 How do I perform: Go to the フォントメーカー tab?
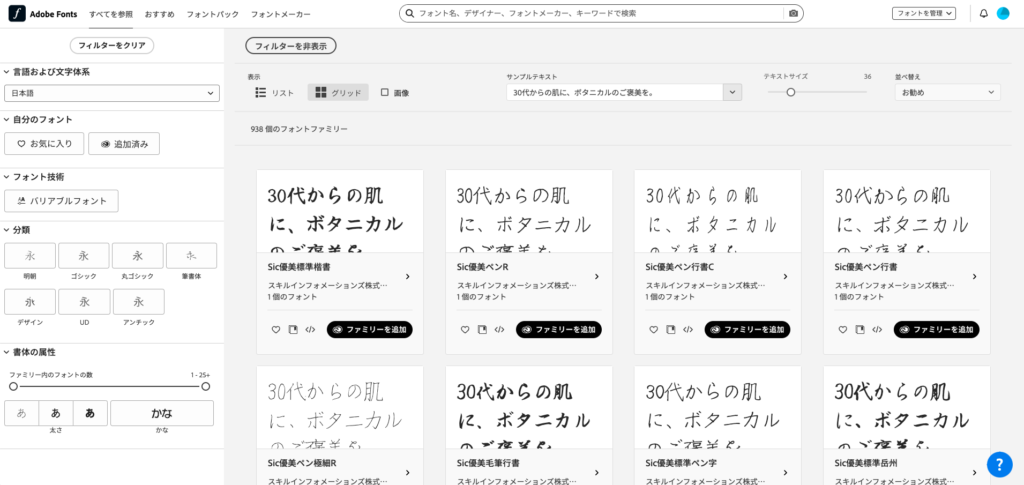tap(281, 14)
